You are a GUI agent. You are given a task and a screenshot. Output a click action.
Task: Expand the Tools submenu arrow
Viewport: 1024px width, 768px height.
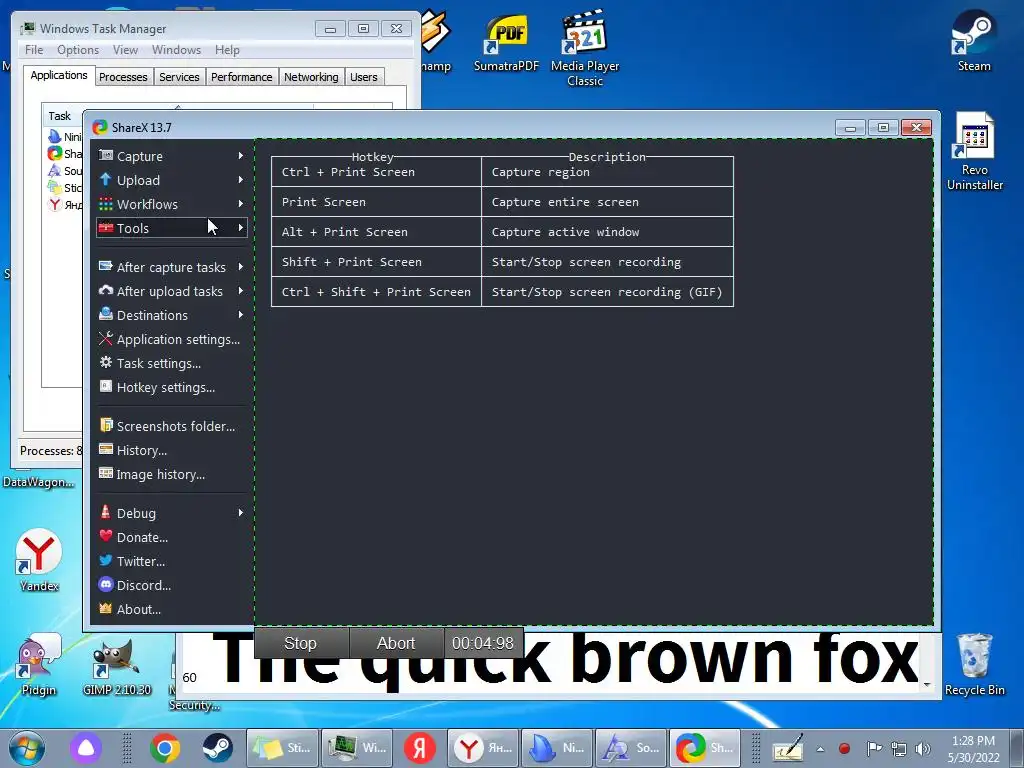[x=240, y=228]
